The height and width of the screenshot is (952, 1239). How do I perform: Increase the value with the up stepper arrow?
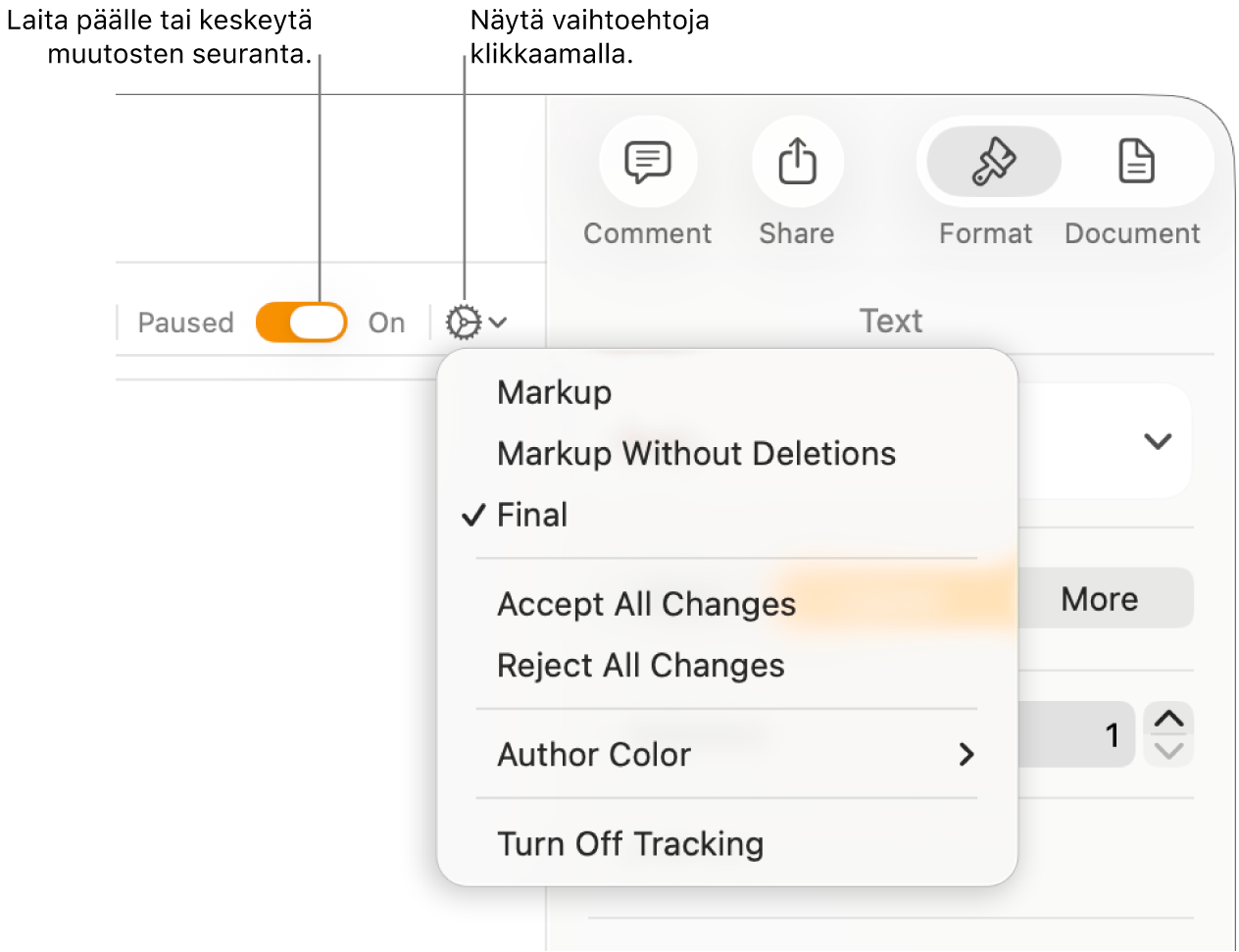tap(1168, 720)
